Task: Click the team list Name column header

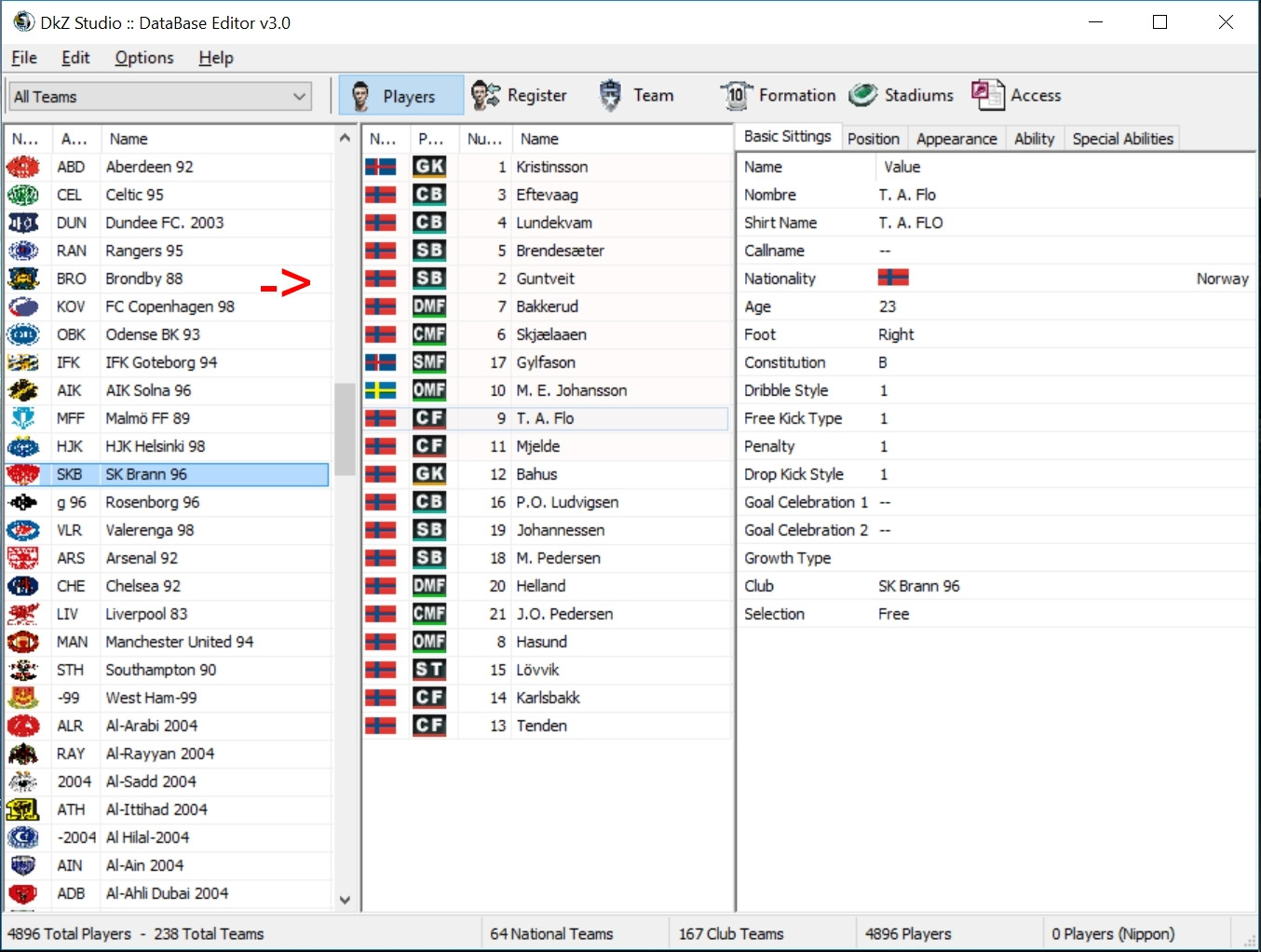Action: pos(216,139)
